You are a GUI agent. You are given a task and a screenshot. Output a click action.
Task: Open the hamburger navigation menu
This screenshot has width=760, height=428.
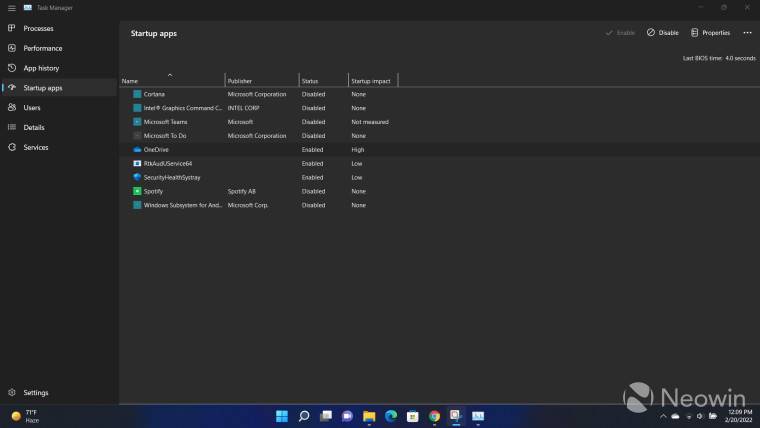(x=11, y=7)
